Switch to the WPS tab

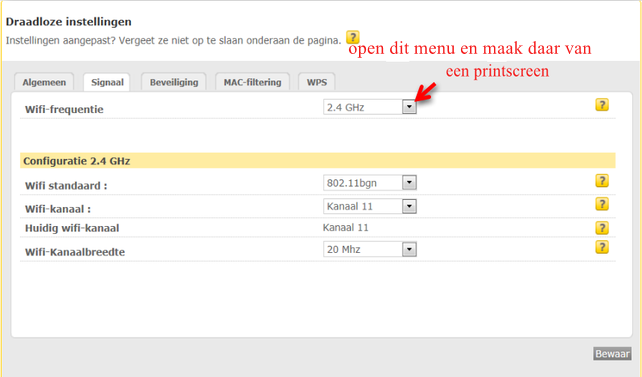[317, 82]
